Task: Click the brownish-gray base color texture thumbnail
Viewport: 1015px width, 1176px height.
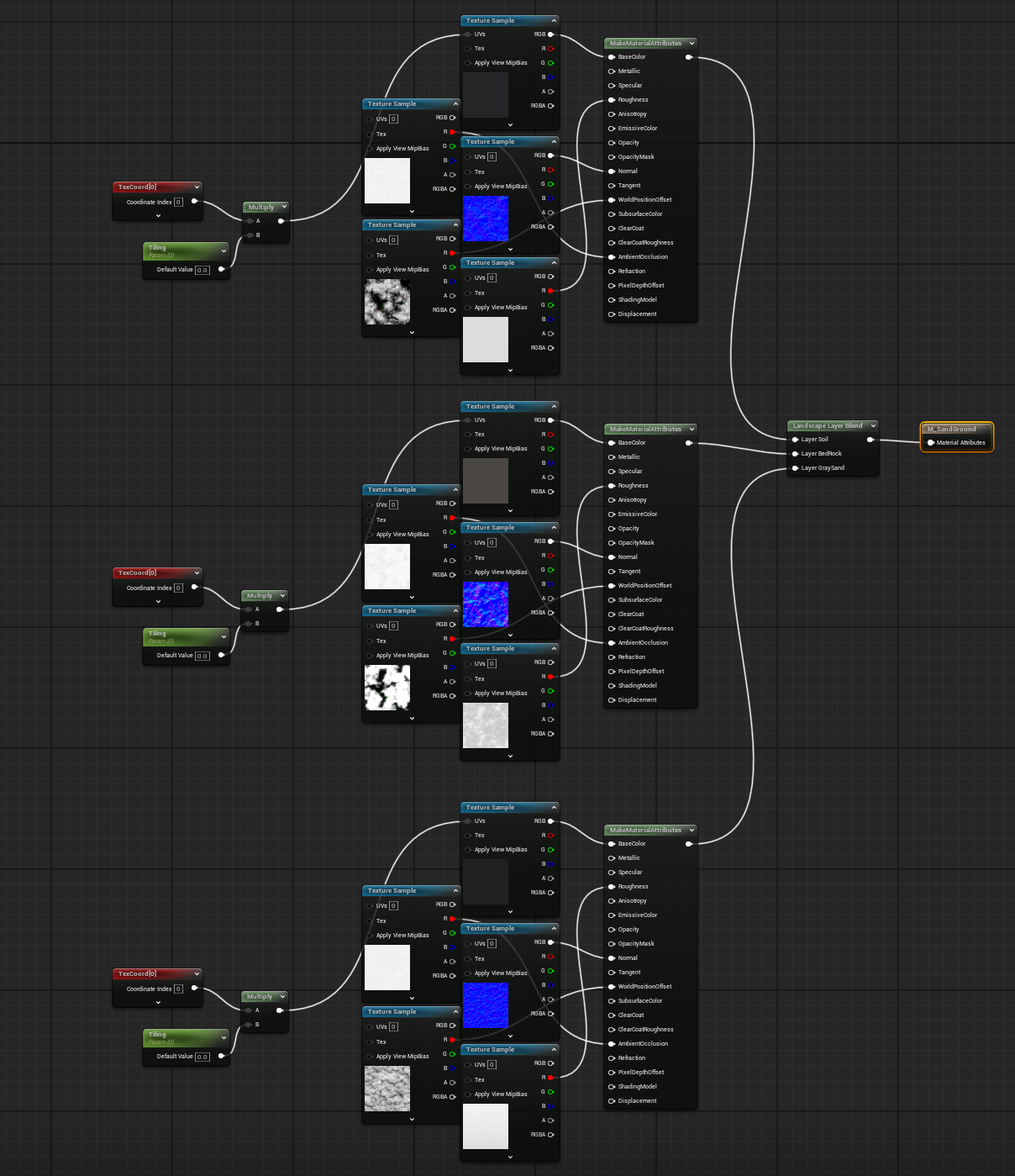Action: pos(486,481)
